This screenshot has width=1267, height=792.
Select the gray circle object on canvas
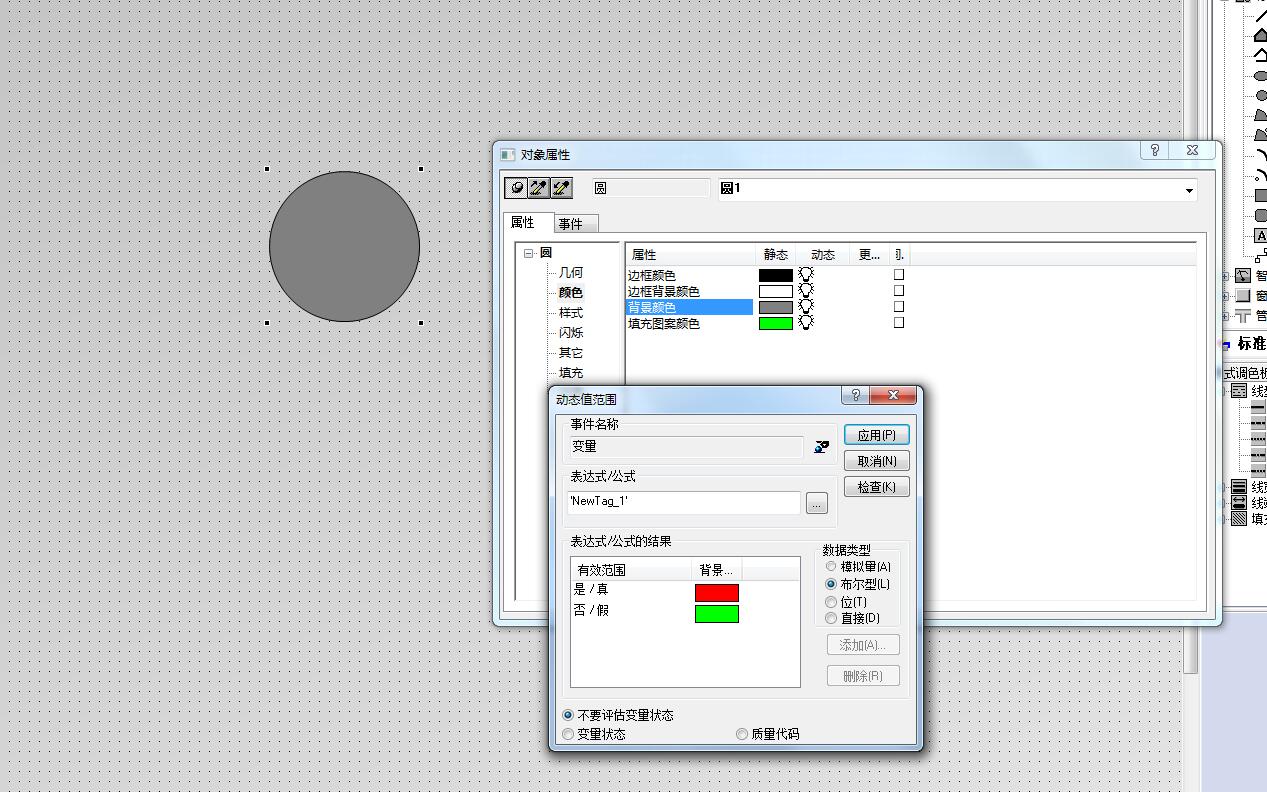coord(344,246)
